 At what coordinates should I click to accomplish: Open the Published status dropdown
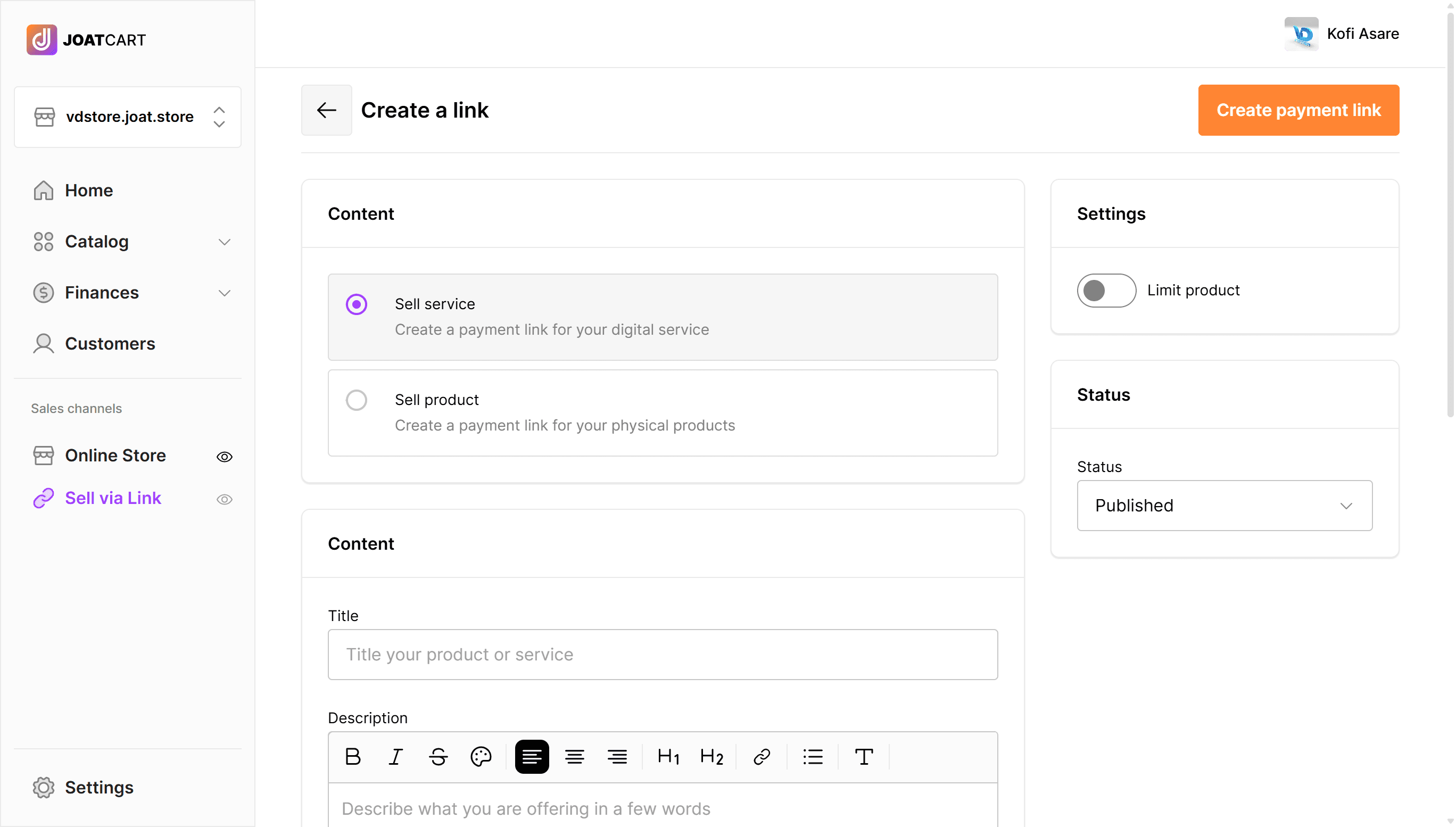point(1224,506)
